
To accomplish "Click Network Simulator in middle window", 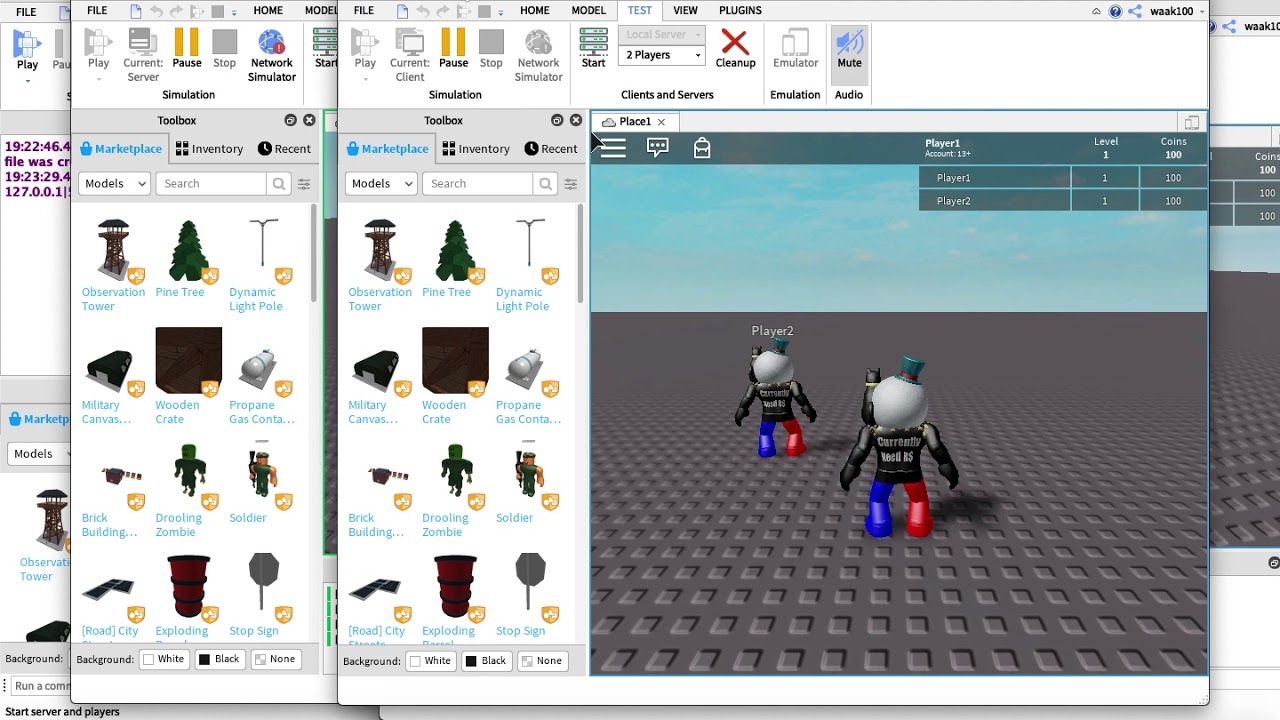I will [271, 56].
